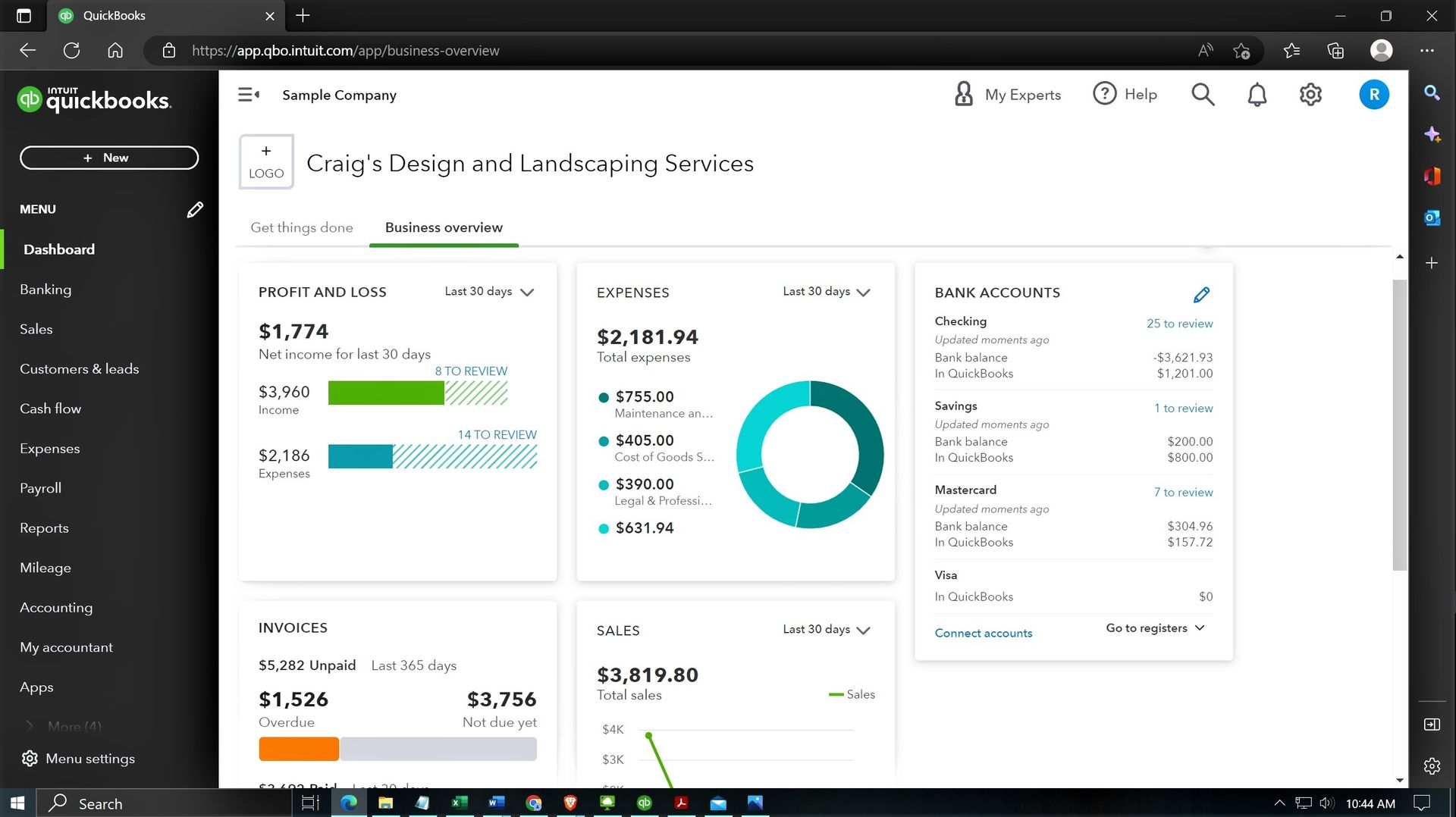Open the Profit and Loss date range dropdown
Image resolution: width=1456 pixels, height=817 pixels.
pyautogui.click(x=488, y=291)
